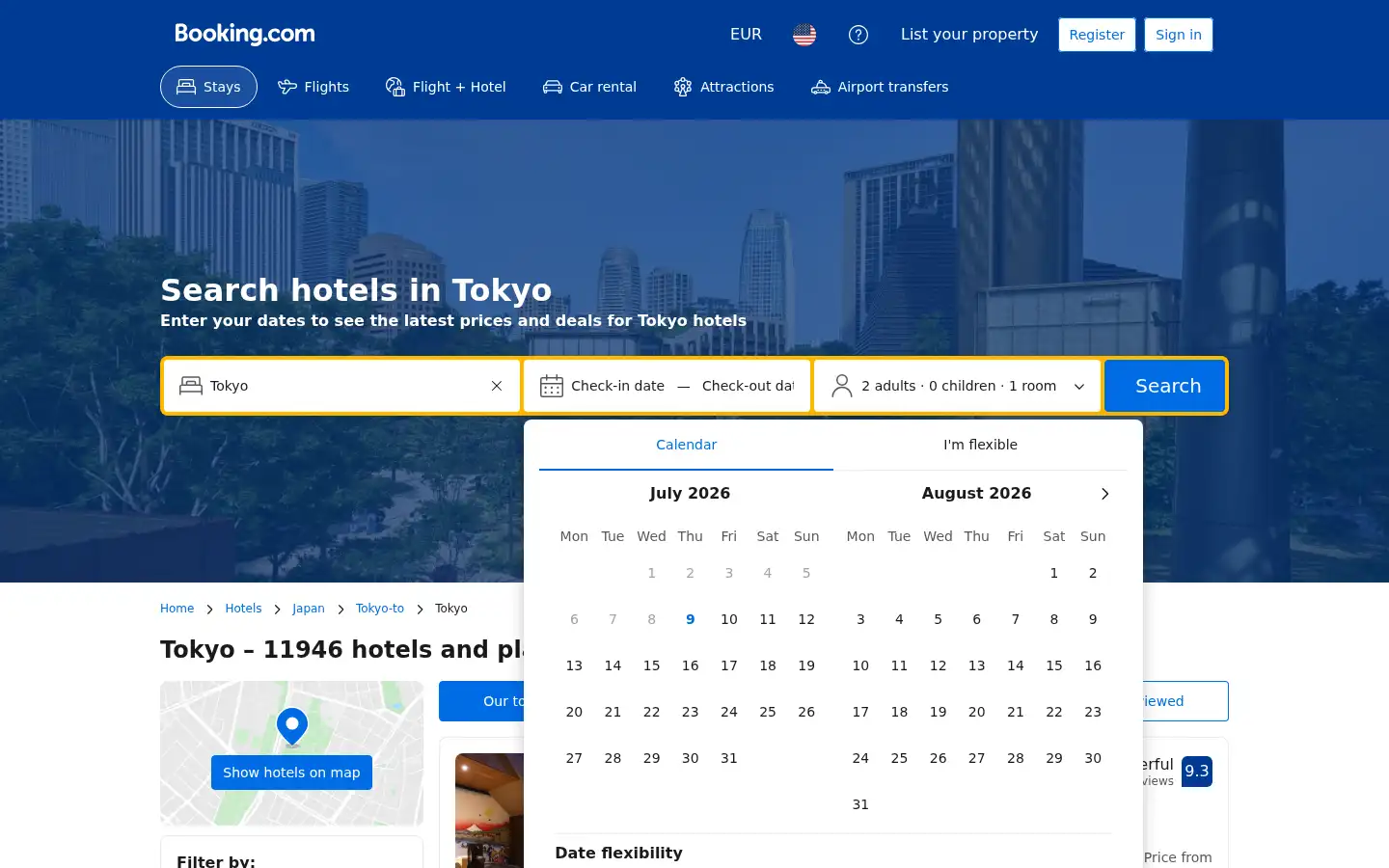Select July 19 in the calendar
The width and height of the screenshot is (1389, 868).
click(806, 665)
